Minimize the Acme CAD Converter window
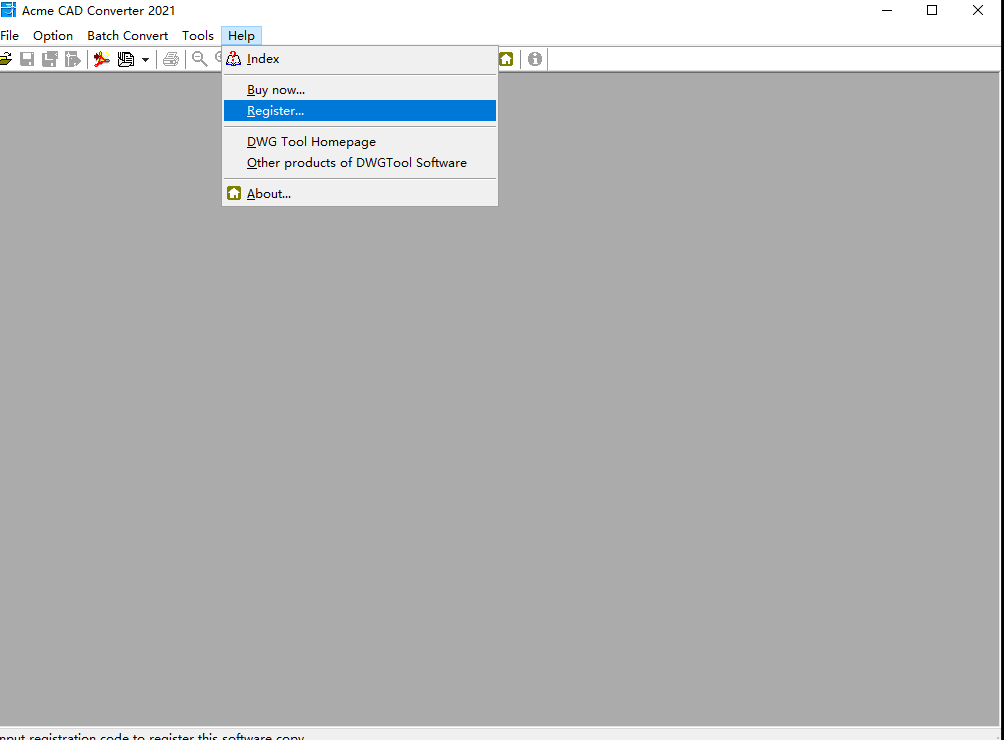Image resolution: width=1004 pixels, height=740 pixels. pyautogui.click(x=887, y=10)
